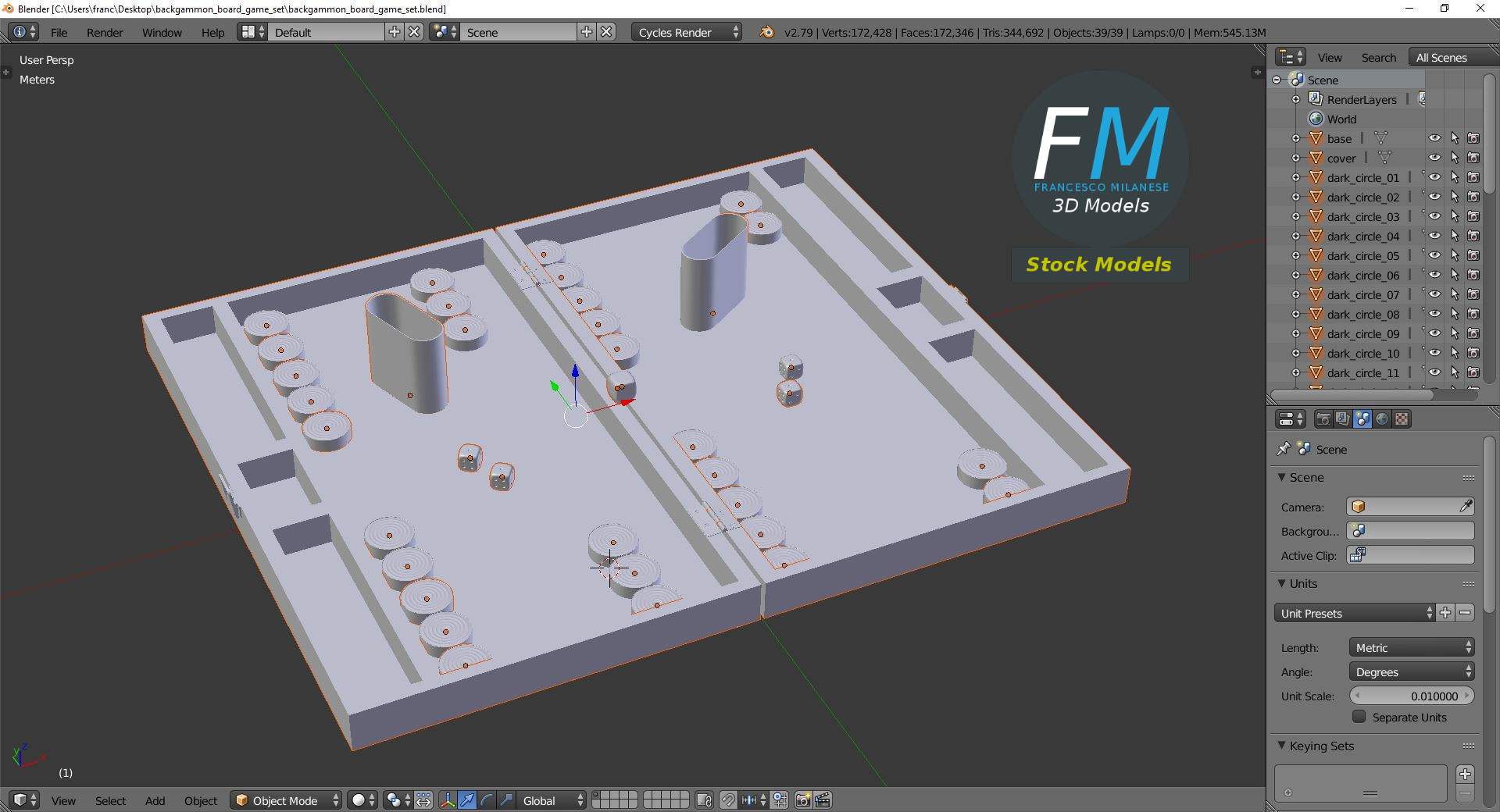Toggle renderability camera for dark_circle_07

pos(1473,294)
